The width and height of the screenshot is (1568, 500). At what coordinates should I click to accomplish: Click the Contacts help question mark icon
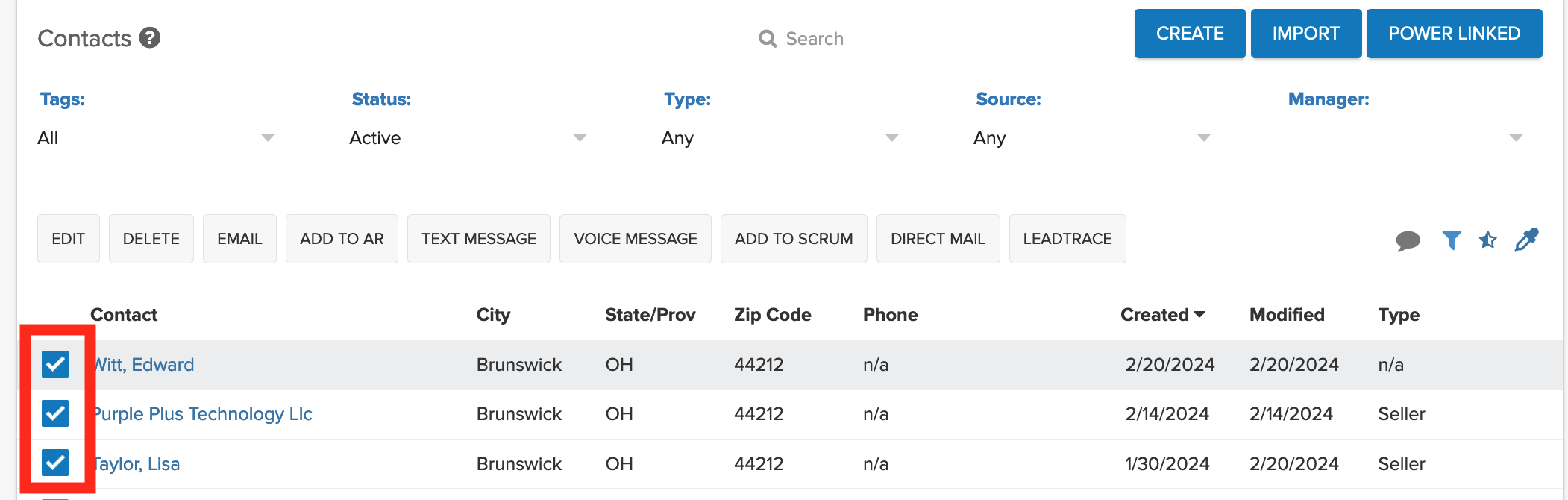(x=150, y=38)
